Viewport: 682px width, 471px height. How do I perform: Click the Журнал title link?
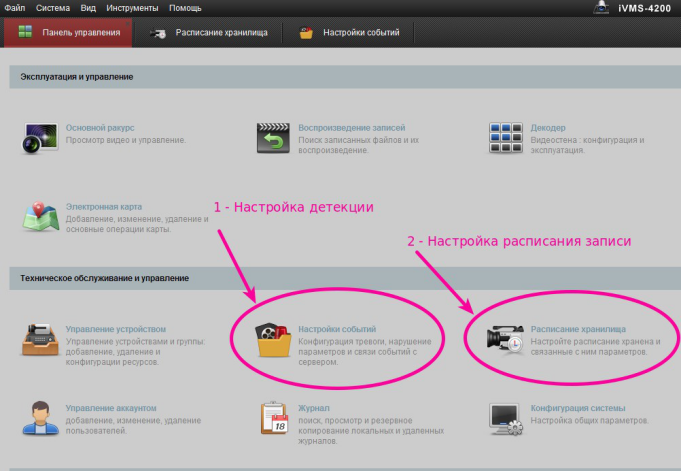314,408
